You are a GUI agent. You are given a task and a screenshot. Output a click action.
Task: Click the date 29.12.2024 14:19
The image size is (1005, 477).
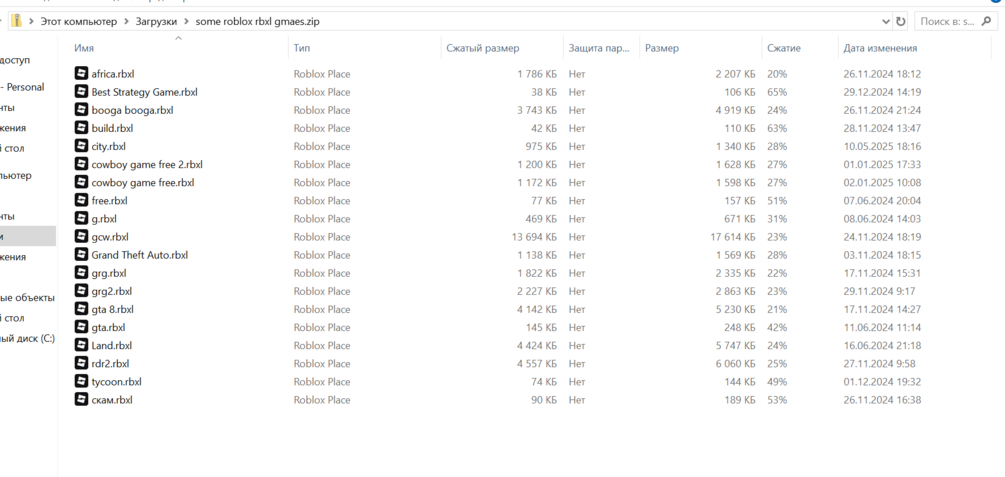pos(882,92)
